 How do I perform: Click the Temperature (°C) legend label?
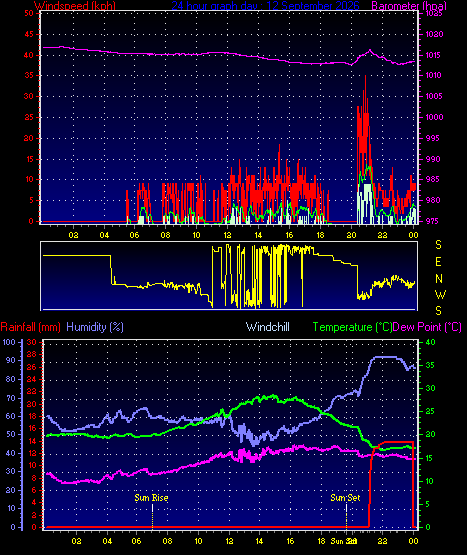352,327
